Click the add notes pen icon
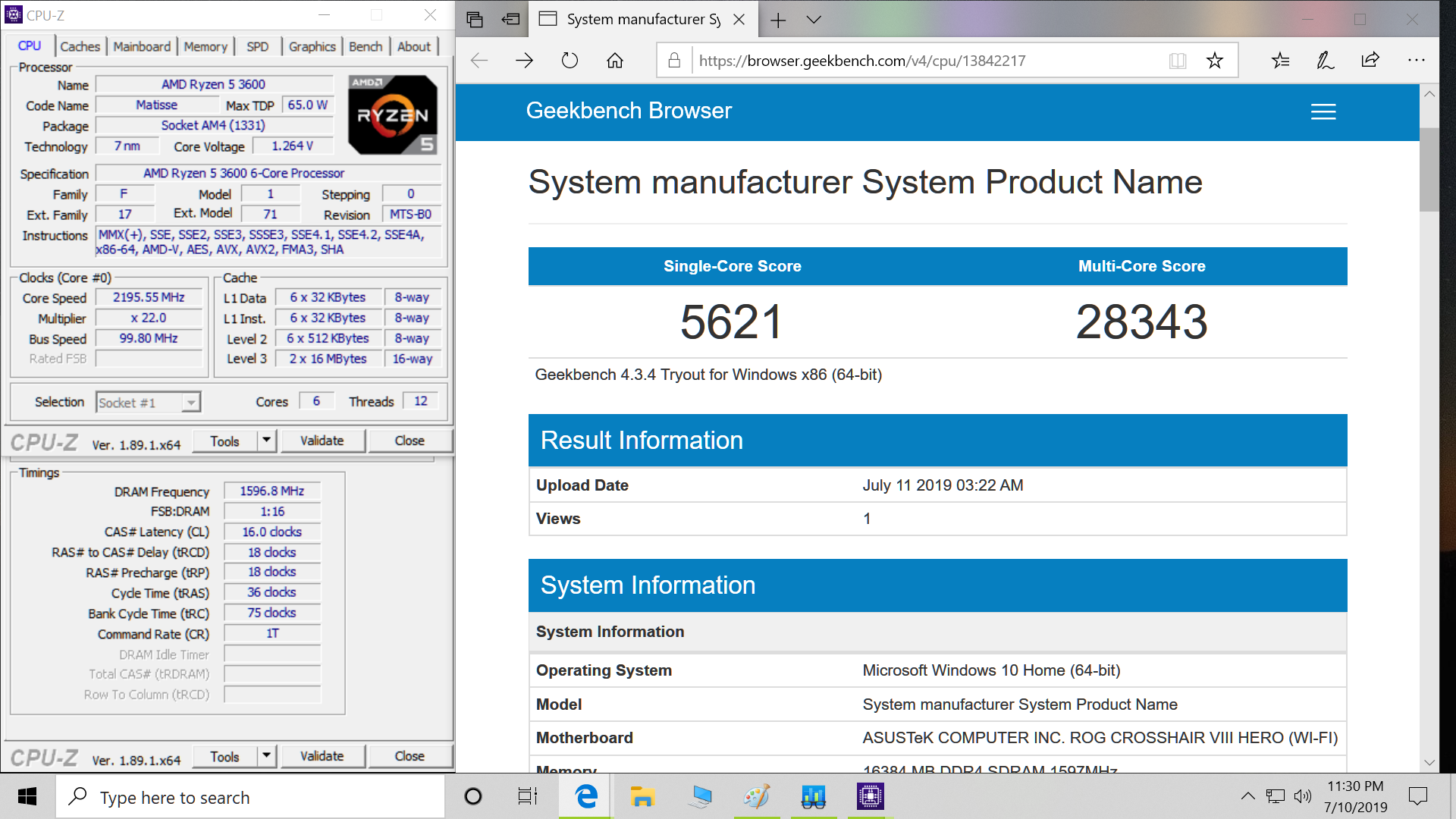The width and height of the screenshot is (1456, 819). click(1326, 61)
